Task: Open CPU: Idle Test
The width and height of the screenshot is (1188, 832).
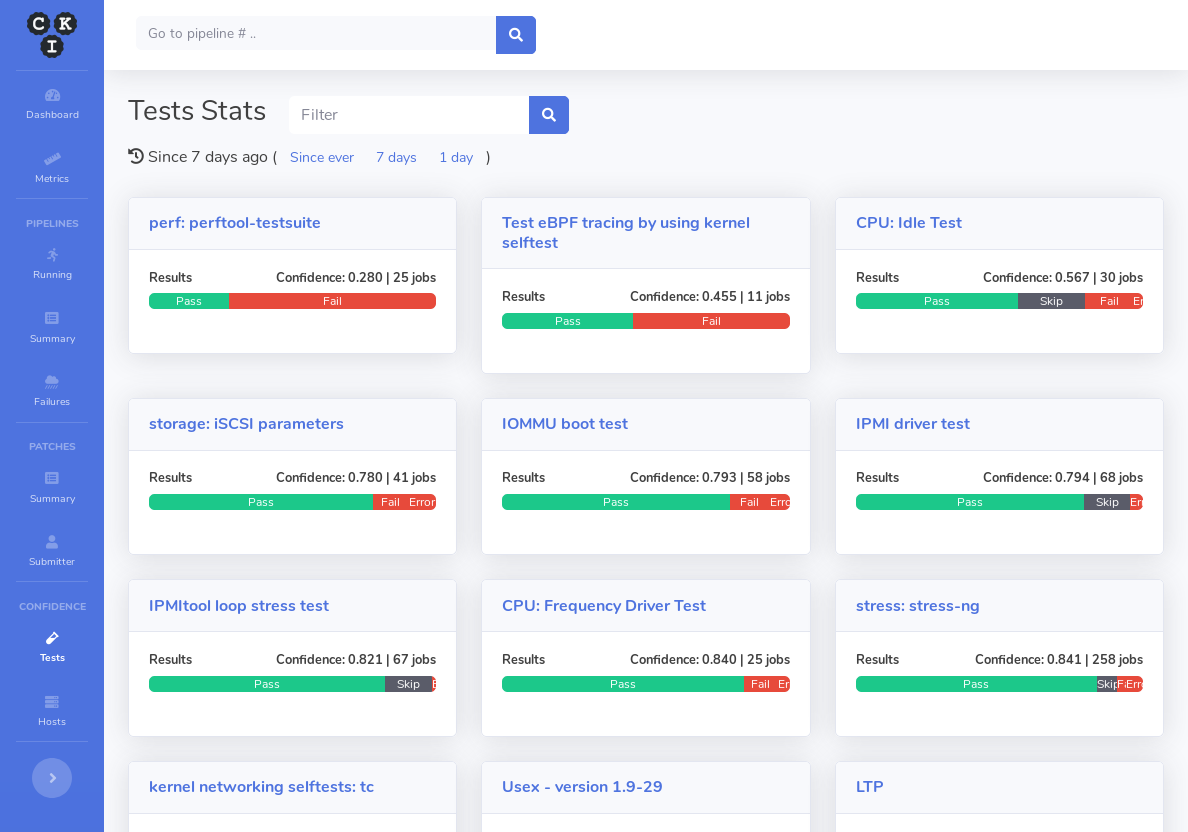Action: tap(909, 223)
